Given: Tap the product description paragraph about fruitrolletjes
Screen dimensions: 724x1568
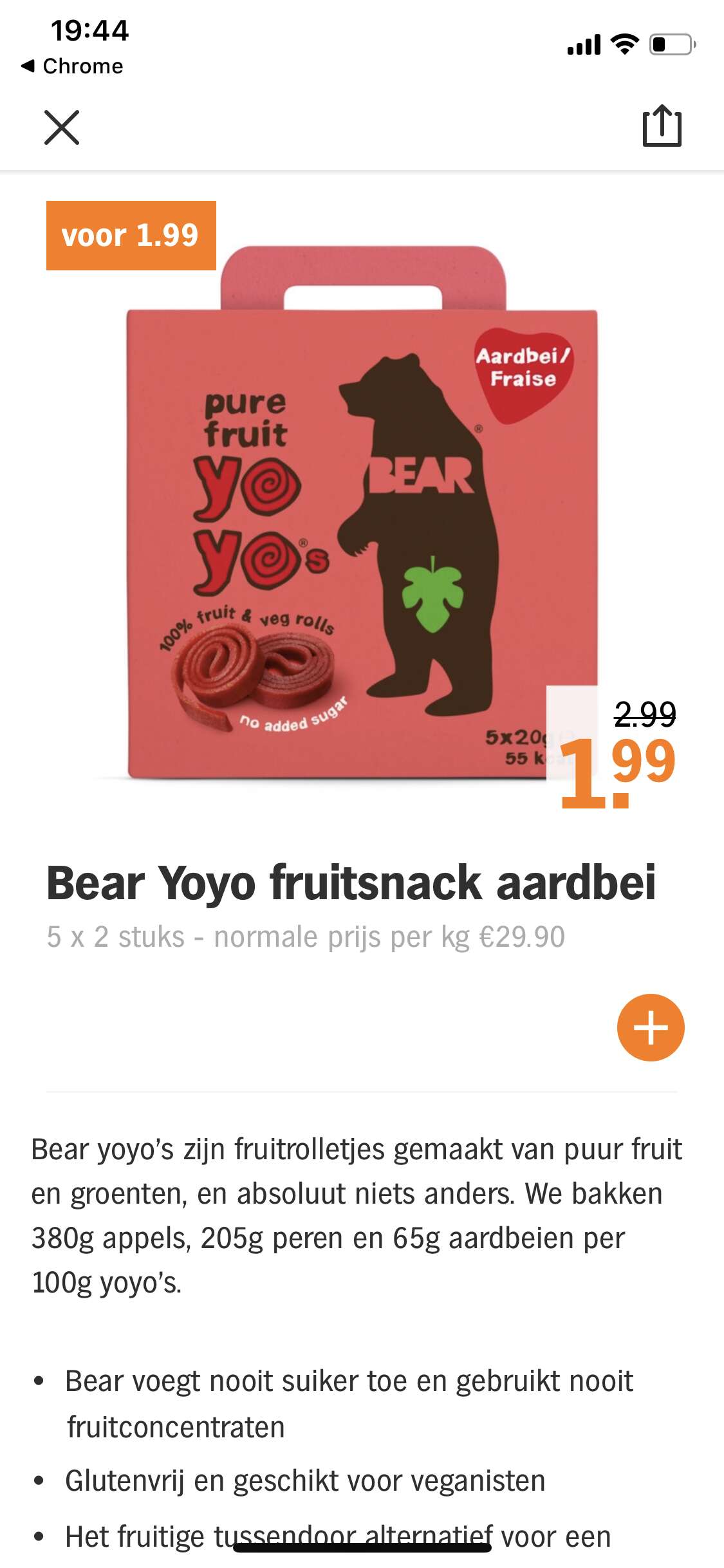Looking at the screenshot, I should 357,1215.
